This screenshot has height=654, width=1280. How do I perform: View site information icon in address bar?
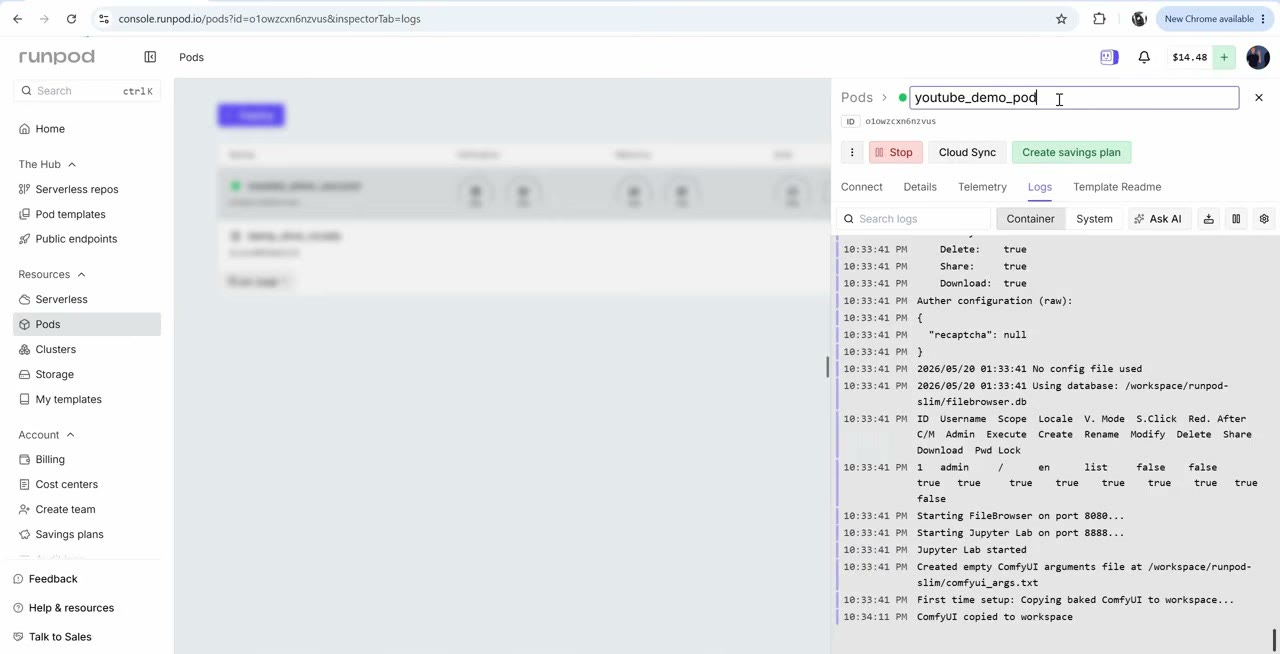coord(104,19)
